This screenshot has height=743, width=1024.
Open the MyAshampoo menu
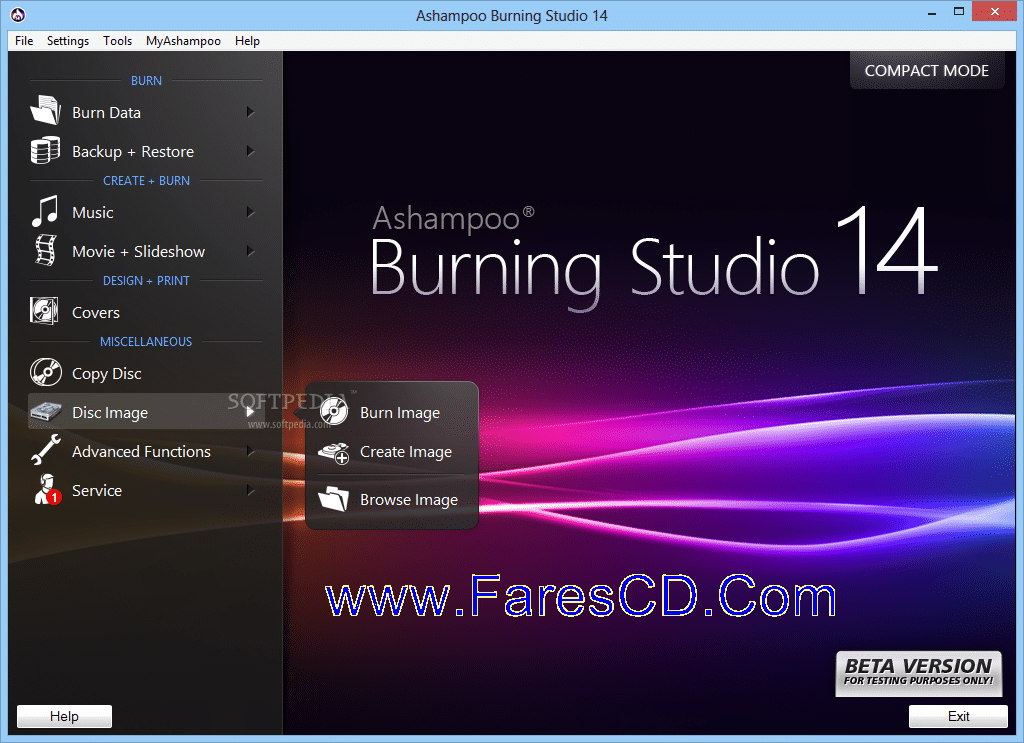click(x=184, y=40)
